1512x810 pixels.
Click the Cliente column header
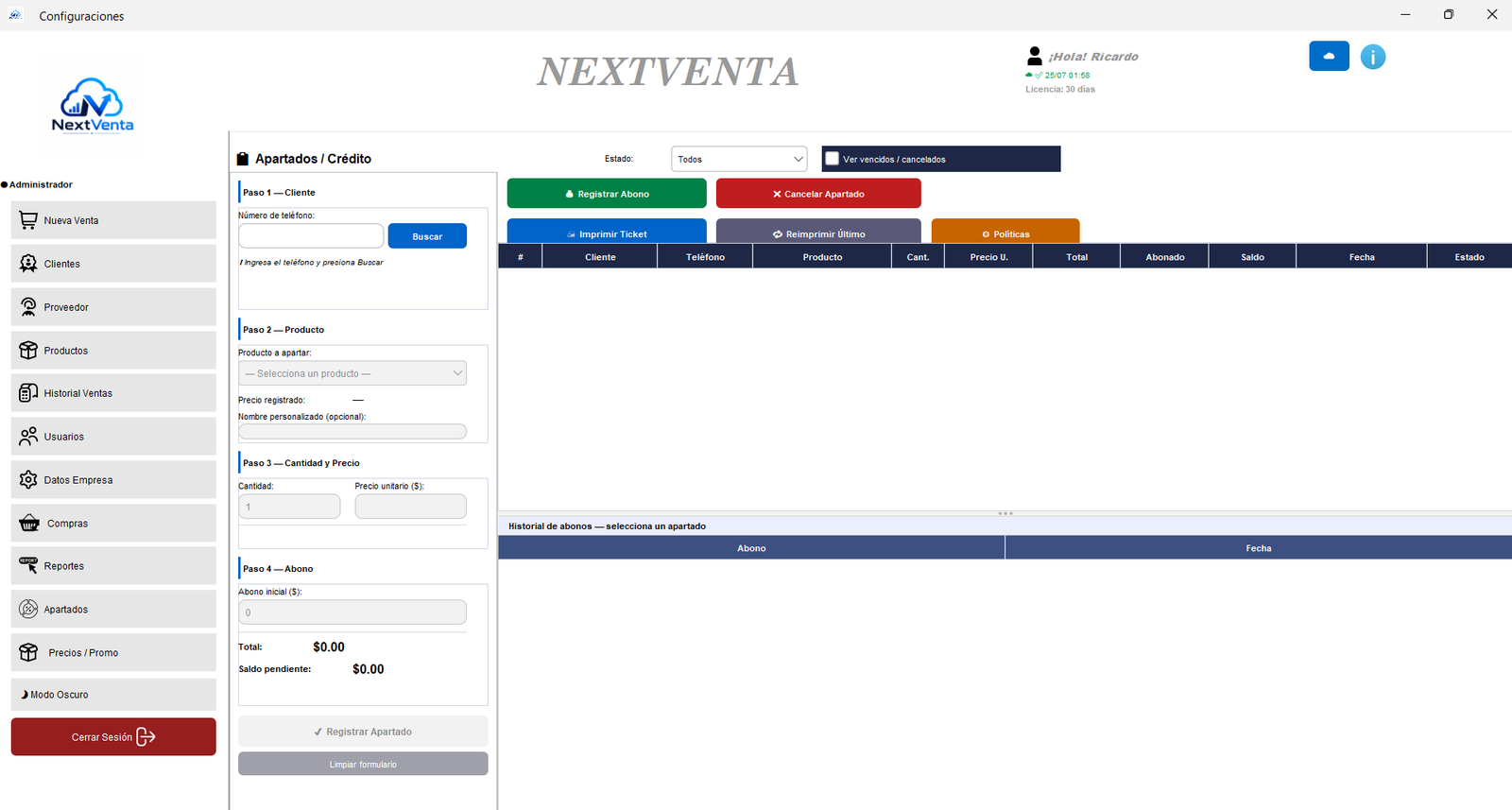600,257
